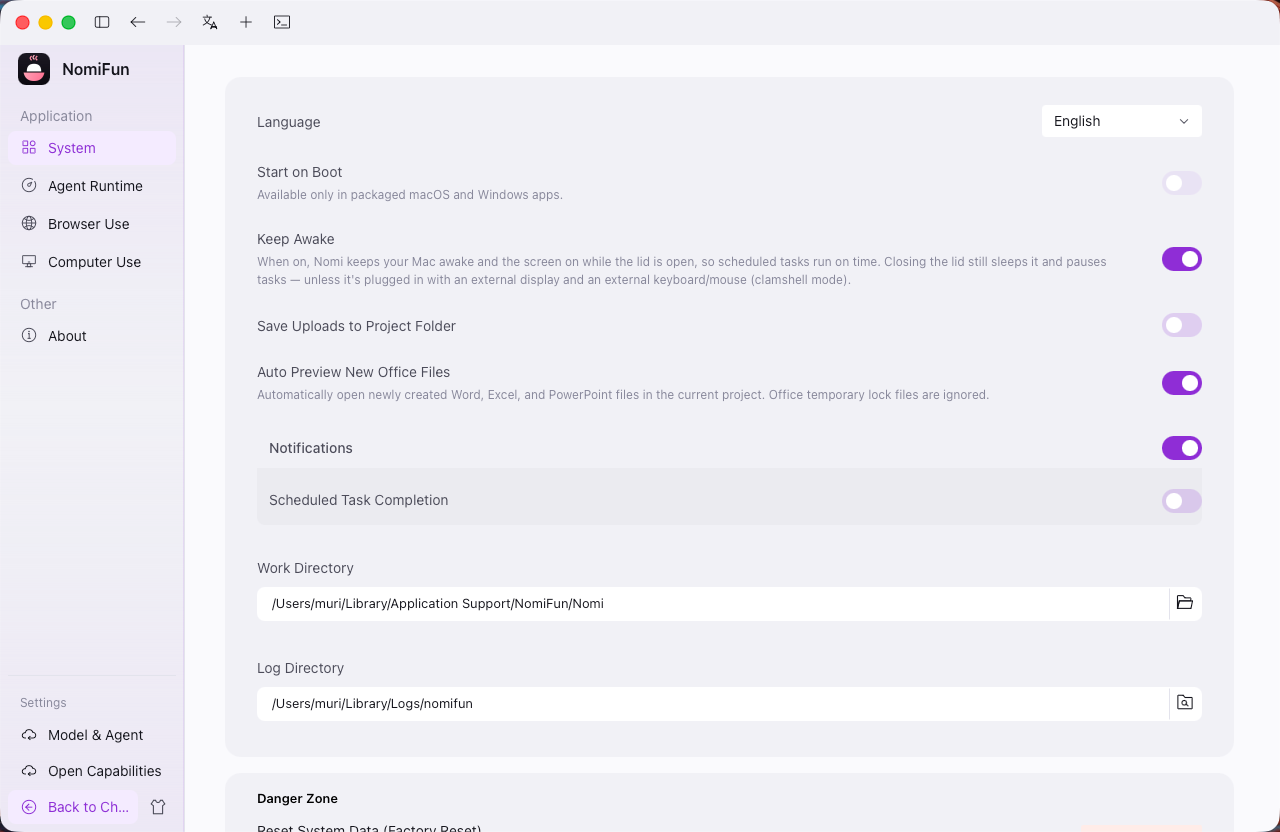Open the translate language icon

(x=210, y=22)
